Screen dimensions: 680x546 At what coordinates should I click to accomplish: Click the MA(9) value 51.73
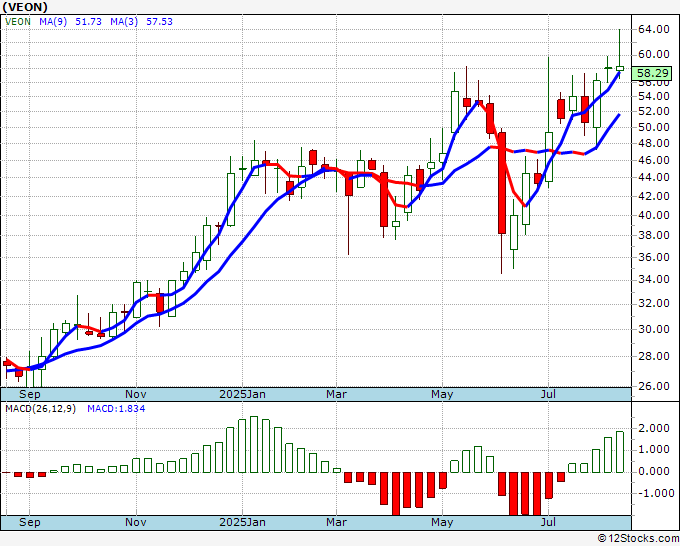tap(88, 22)
